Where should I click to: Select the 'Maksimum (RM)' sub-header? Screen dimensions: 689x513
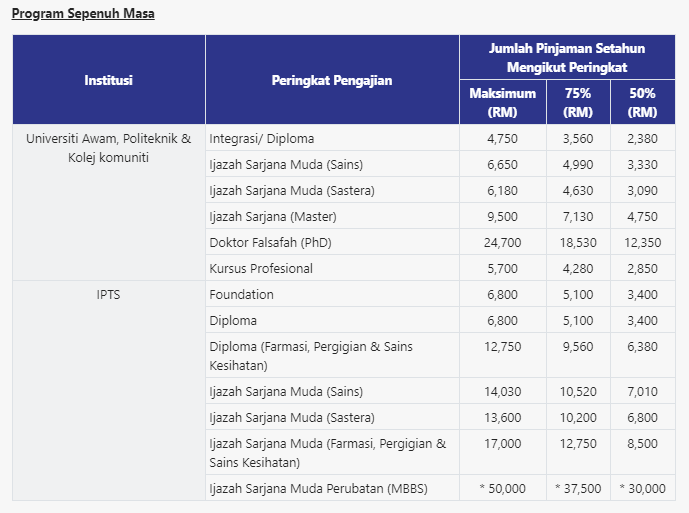pyautogui.click(x=503, y=102)
